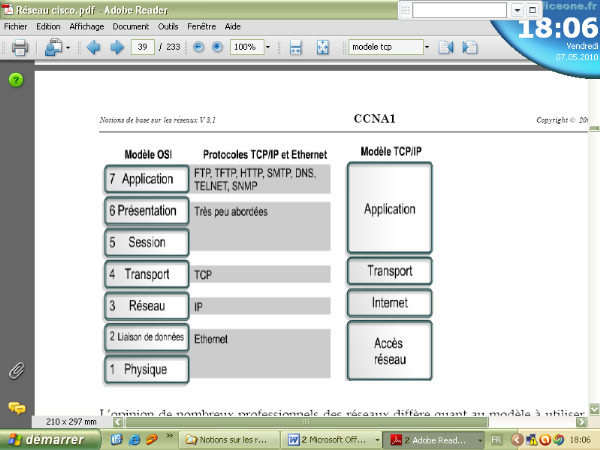Click the orange circular tray icon
This screenshot has width=600, height=450.
545,440
